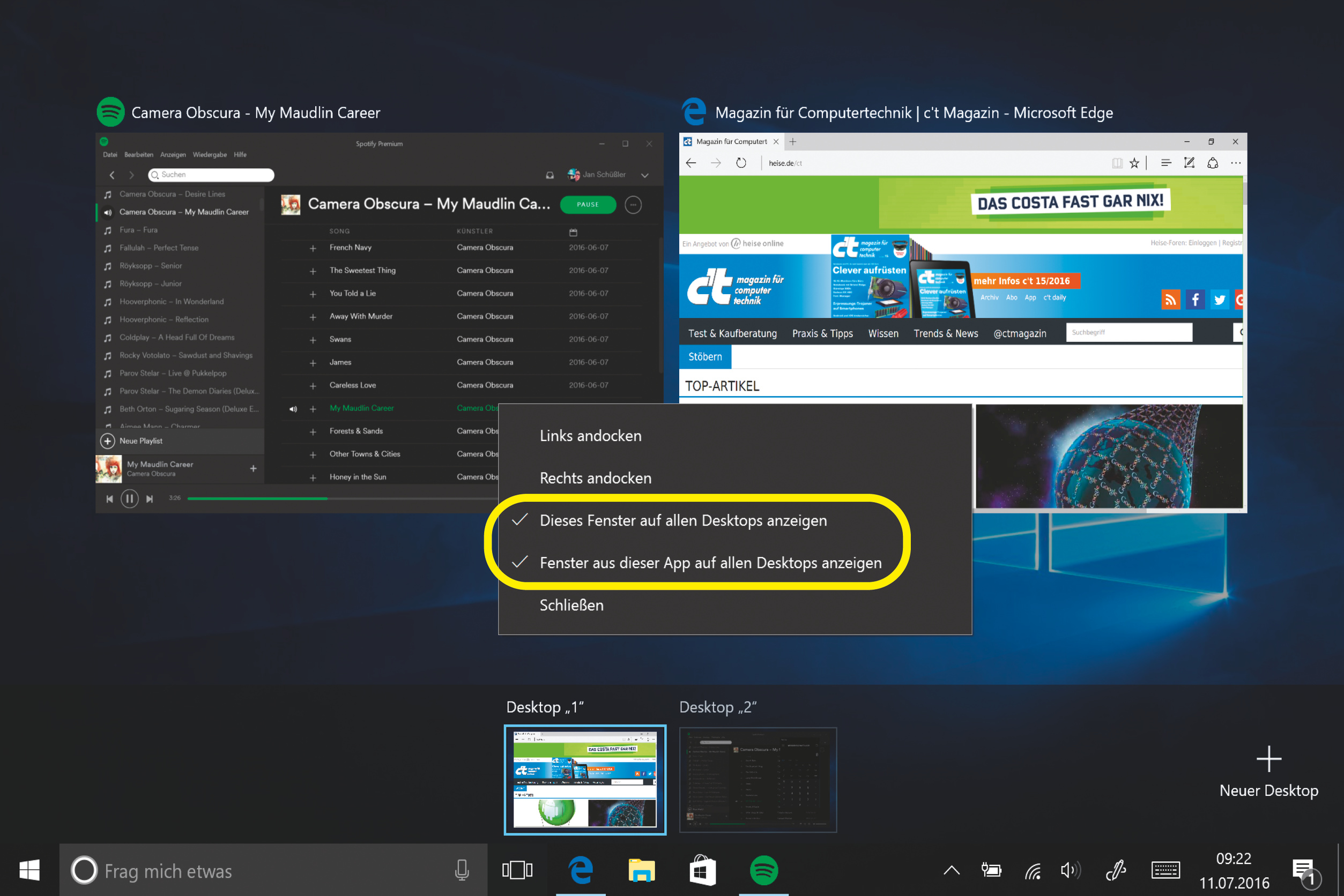Open File Explorer from taskbar

pos(641,870)
